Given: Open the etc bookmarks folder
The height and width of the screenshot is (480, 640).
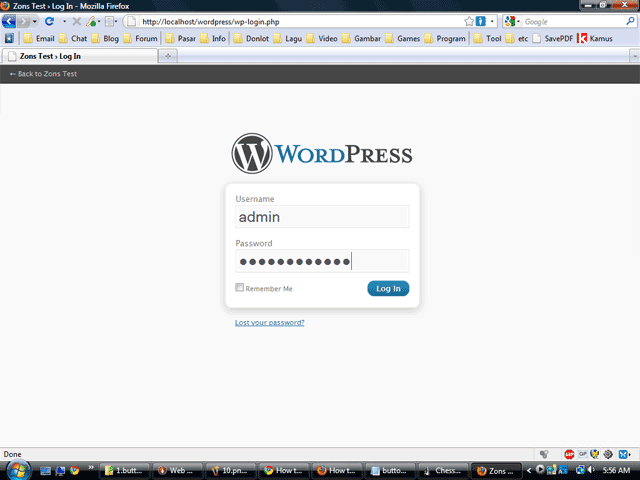Looking at the screenshot, I should pyautogui.click(x=517, y=38).
